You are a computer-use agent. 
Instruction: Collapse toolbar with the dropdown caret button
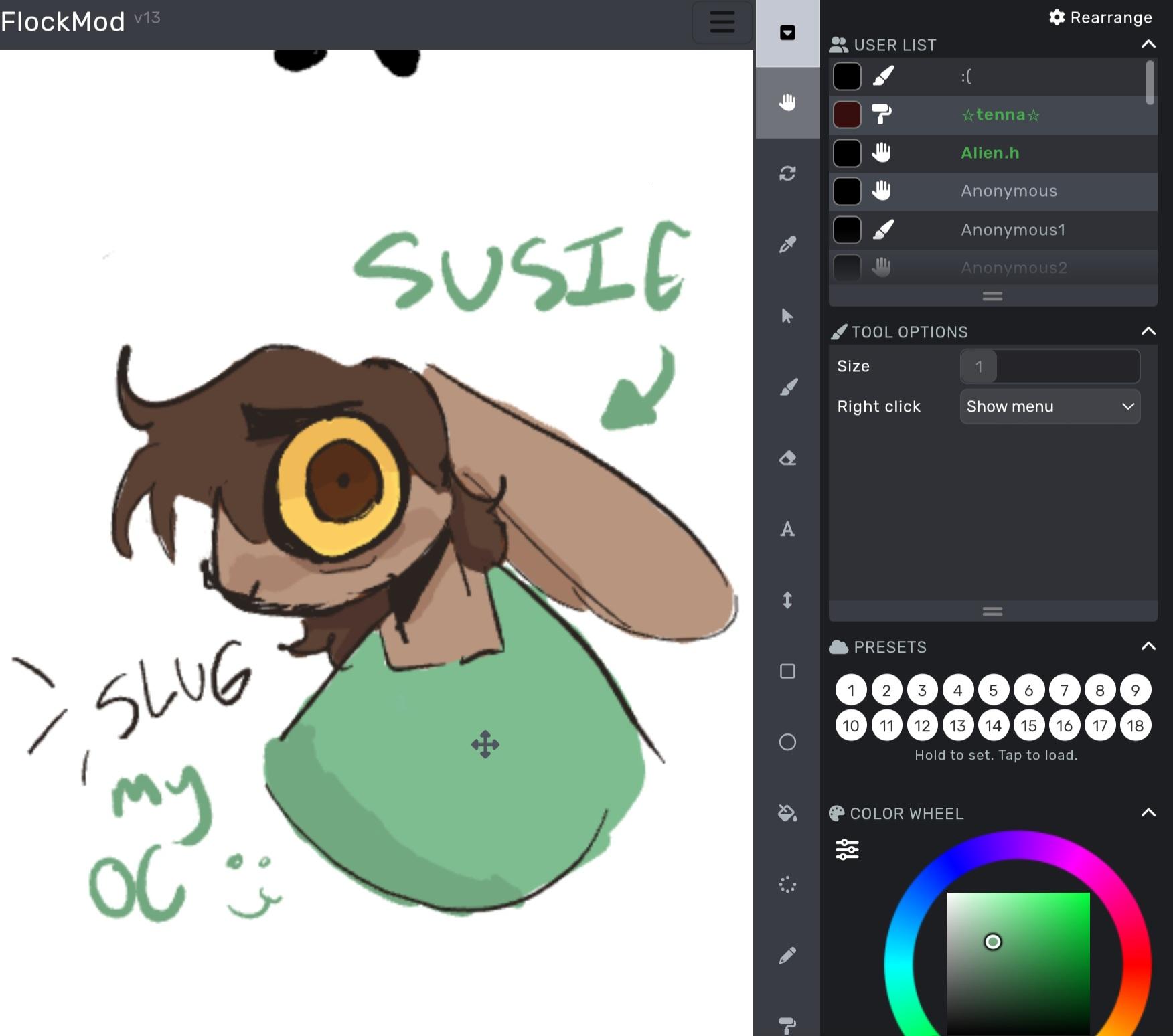[x=787, y=33]
